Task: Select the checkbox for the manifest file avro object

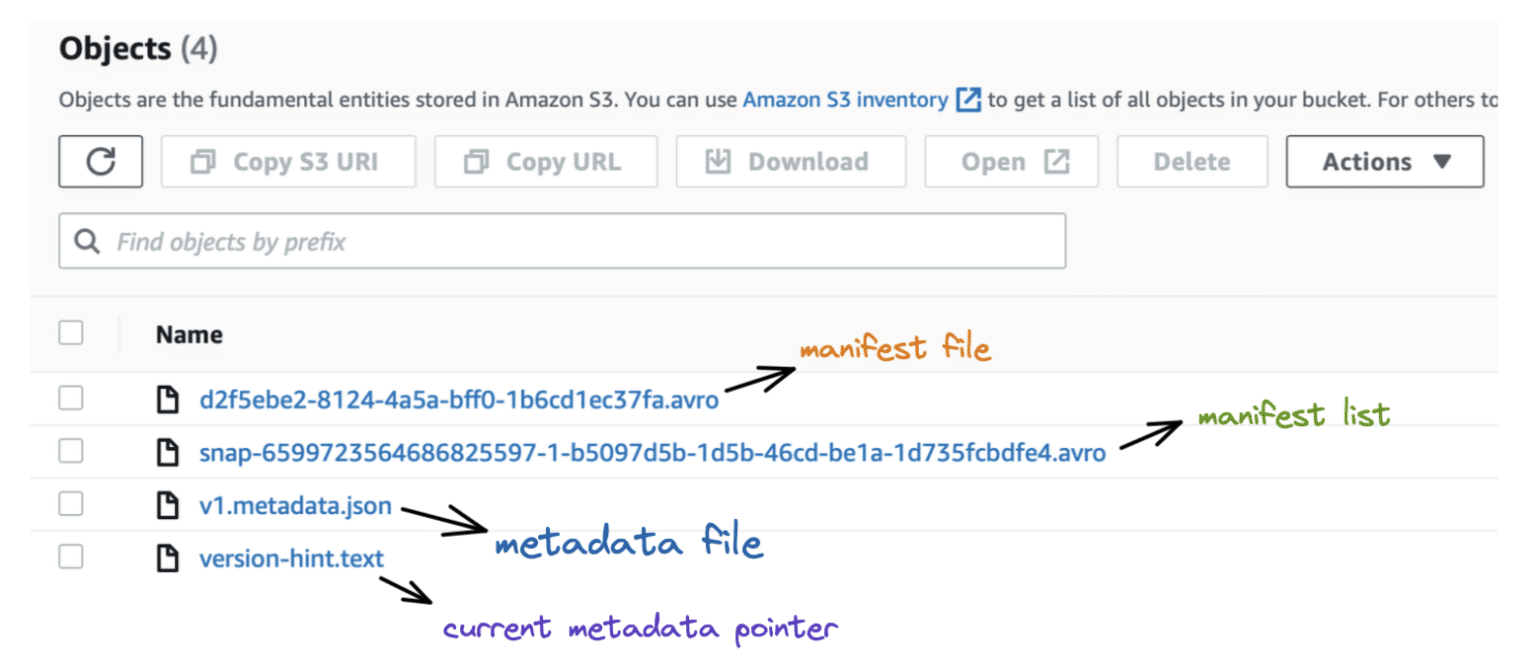Action: click(x=71, y=398)
